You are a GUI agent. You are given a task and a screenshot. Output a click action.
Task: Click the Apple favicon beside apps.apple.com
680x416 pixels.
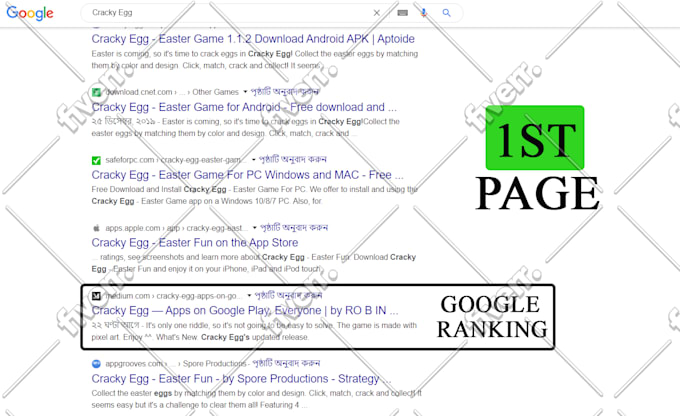(96, 228)
